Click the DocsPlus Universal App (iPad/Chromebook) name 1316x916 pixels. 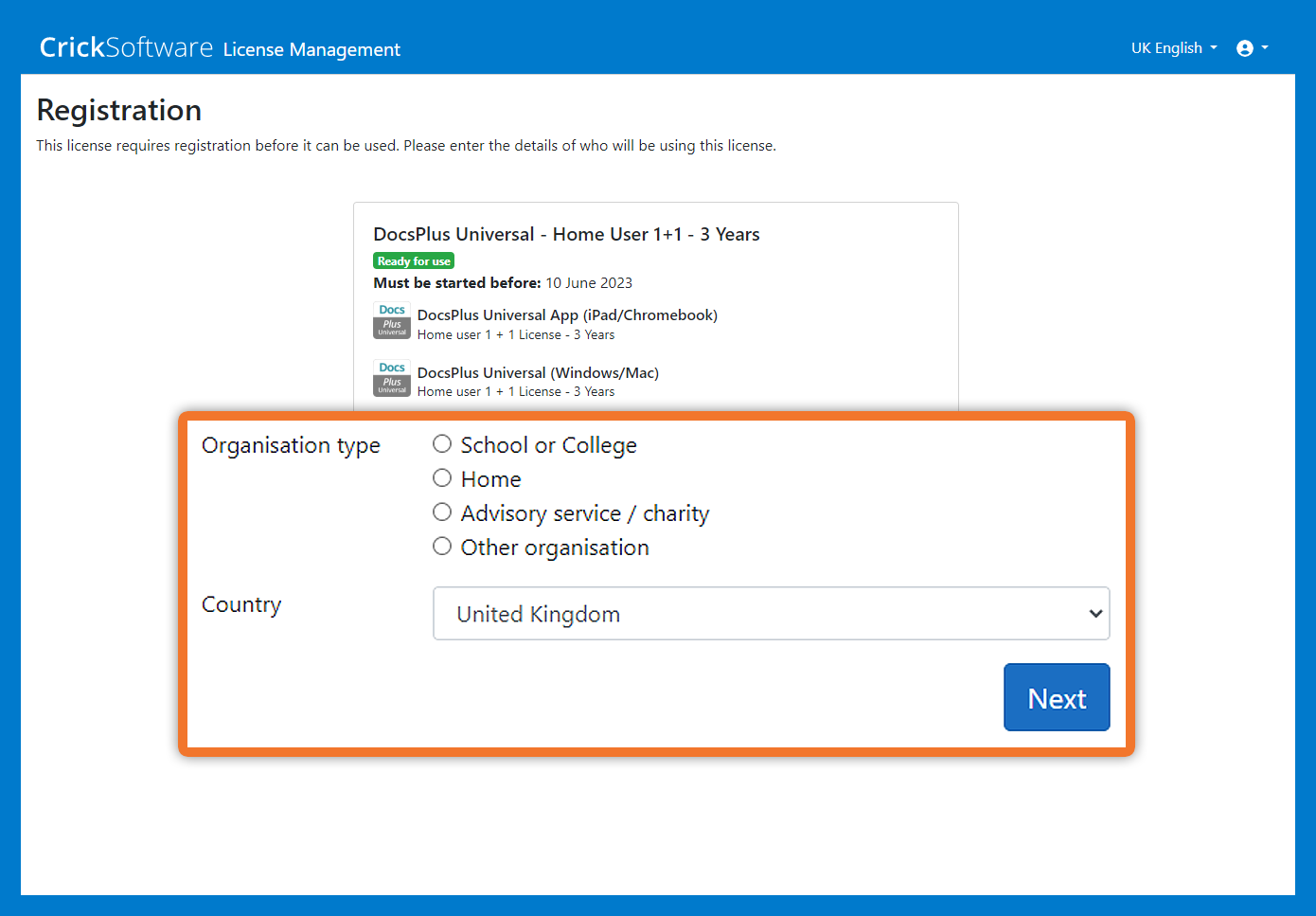(567, 315)
